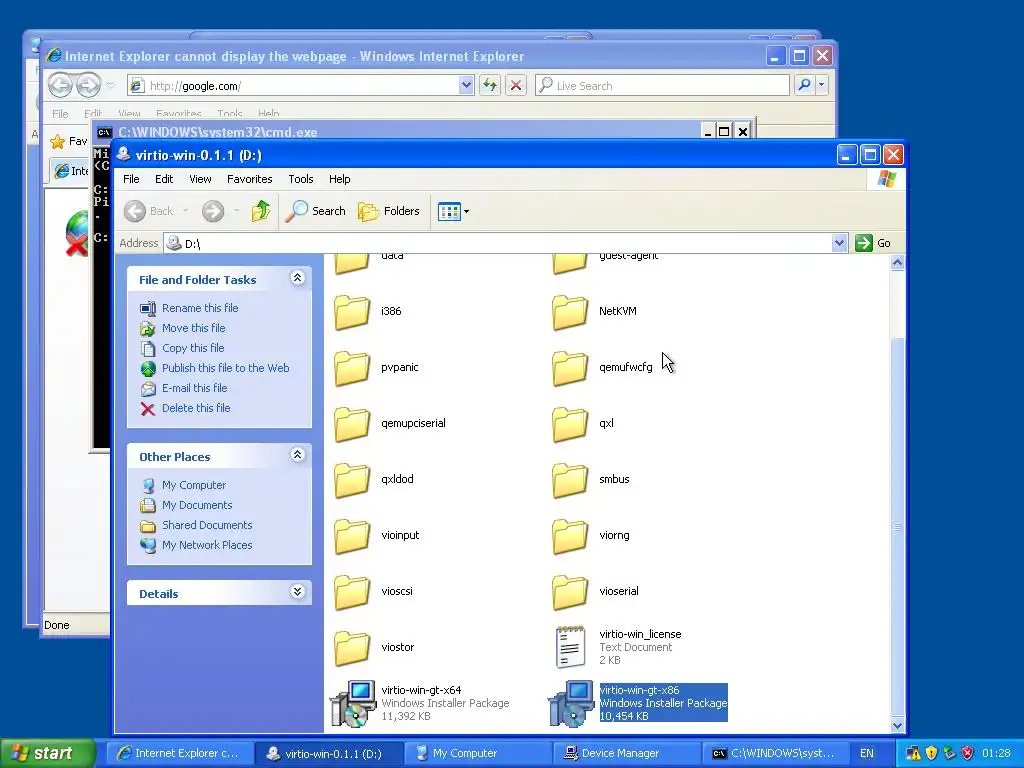Click the Back button in Explorer toolbar
Image resolution: width=1024 pixels, height=768 pixels.
click(150, 211)
